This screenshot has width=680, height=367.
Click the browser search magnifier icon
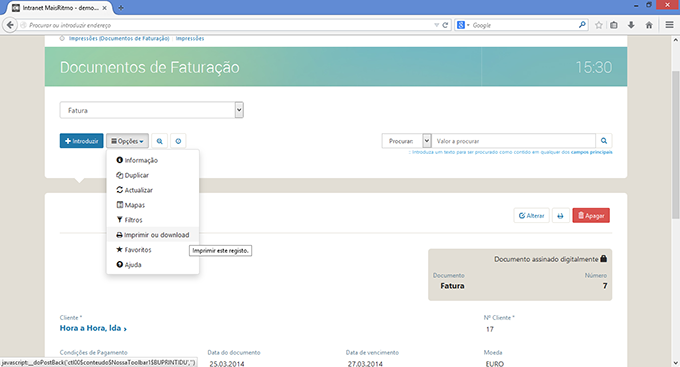(582, 25)
